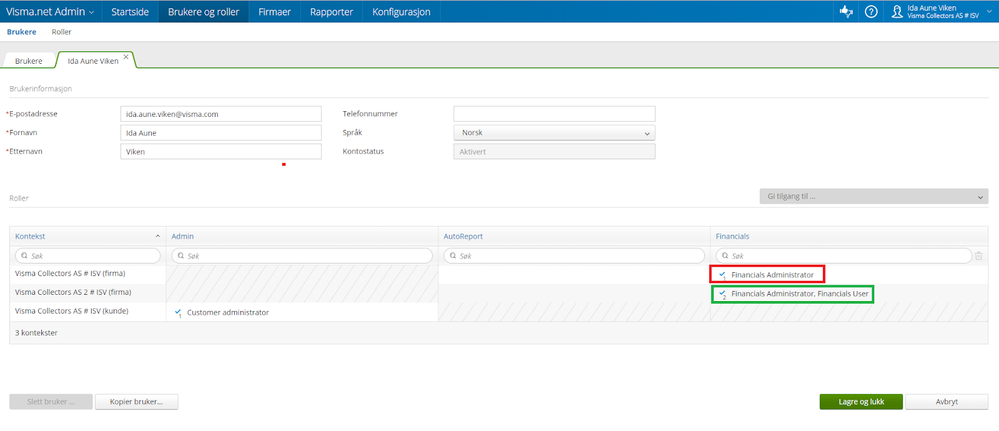The height and width of the screenshot is (431, 999).
Task: Click the Fornavn input field
Action: [220, 133]
